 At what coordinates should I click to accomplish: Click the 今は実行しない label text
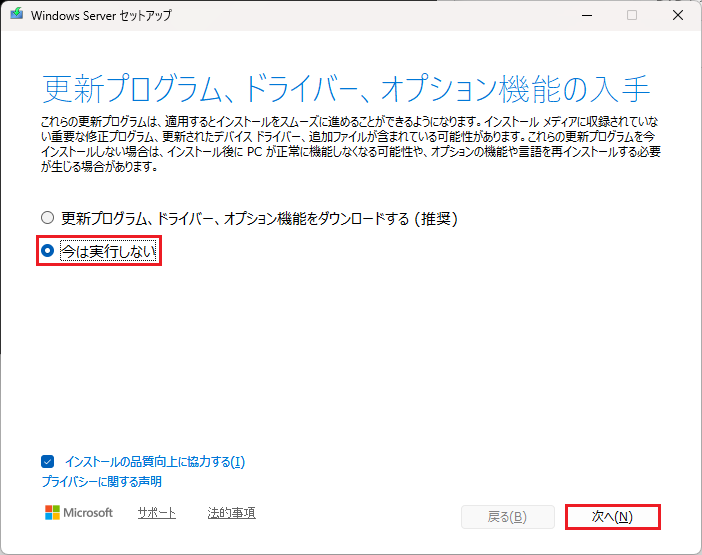[108, 251]
